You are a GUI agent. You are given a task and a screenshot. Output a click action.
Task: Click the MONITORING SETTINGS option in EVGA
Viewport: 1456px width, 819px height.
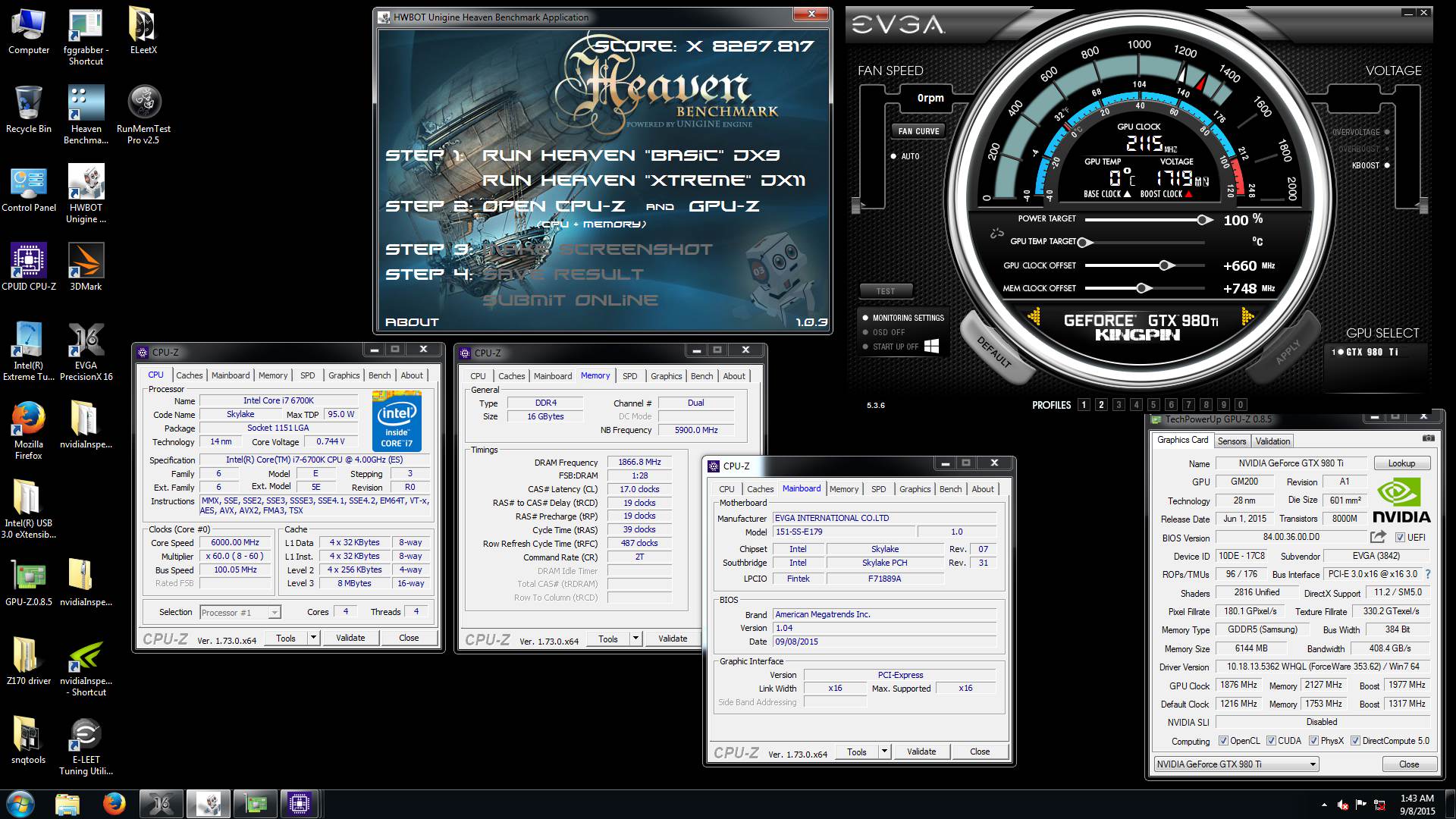903,318
